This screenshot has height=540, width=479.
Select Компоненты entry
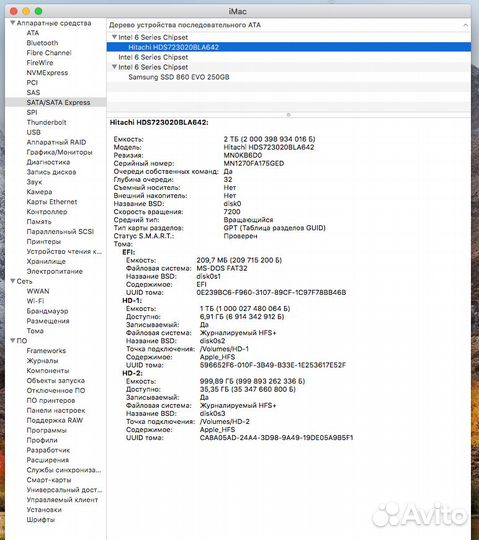[48, 371]
